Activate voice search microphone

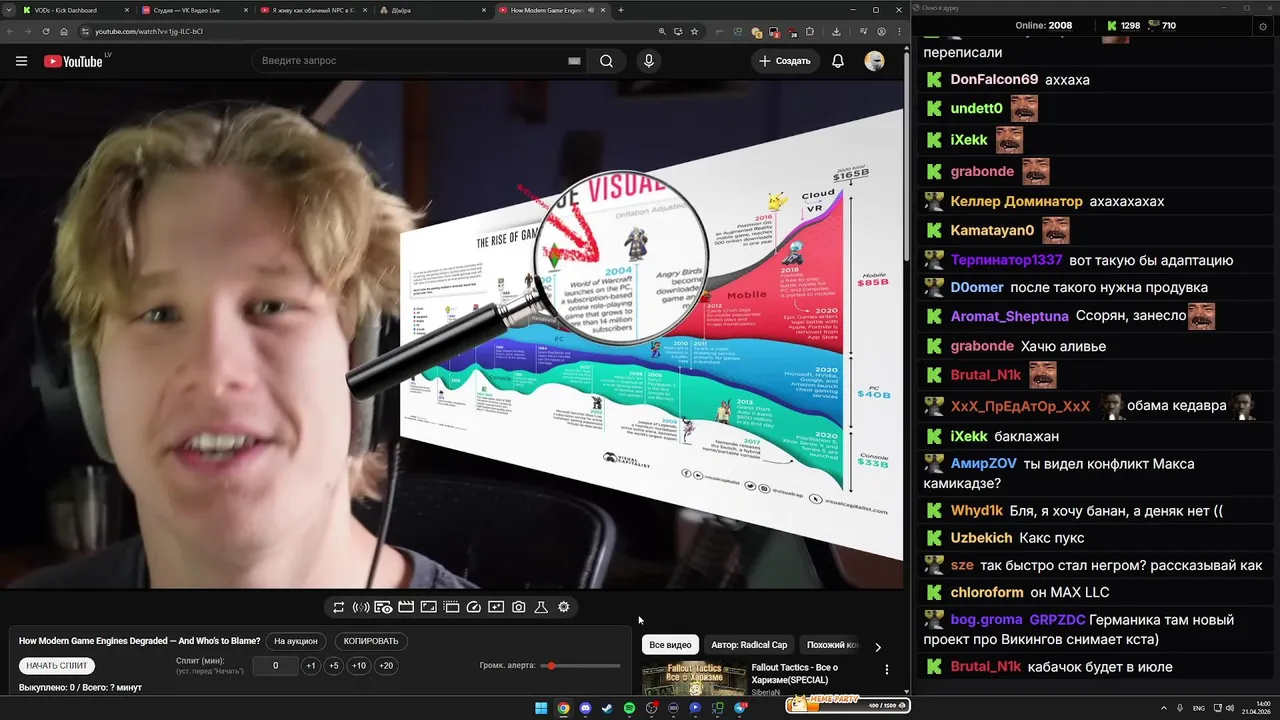(649, 61)
